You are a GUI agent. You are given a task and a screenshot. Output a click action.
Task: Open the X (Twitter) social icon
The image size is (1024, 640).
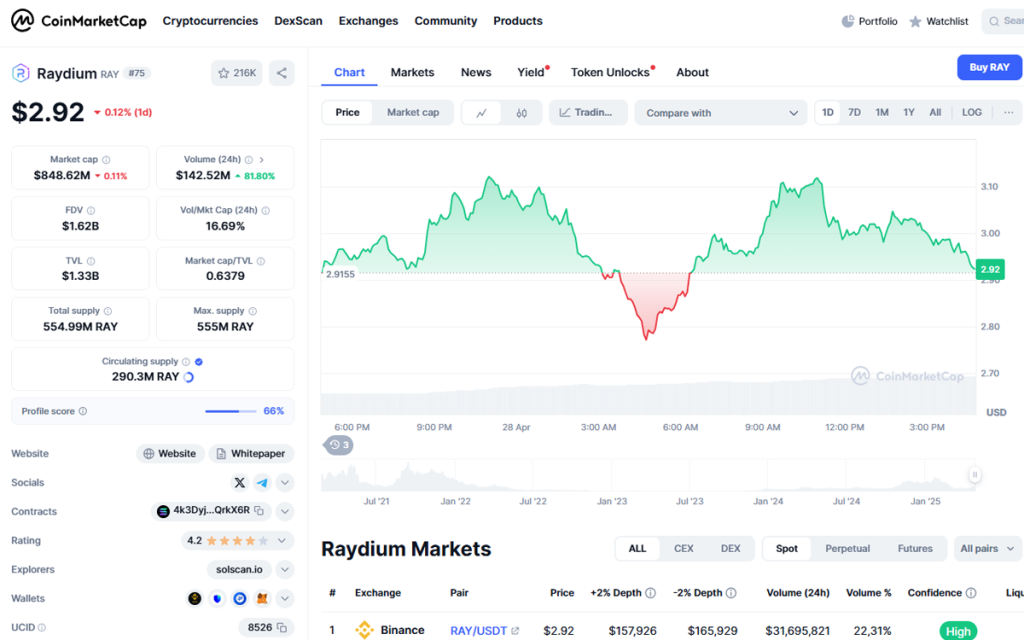tap(240, 483)
